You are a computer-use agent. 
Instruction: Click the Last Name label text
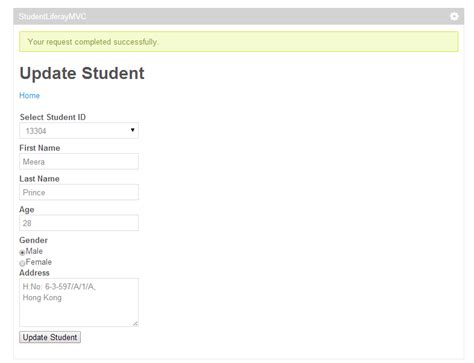tap(39, 179)
